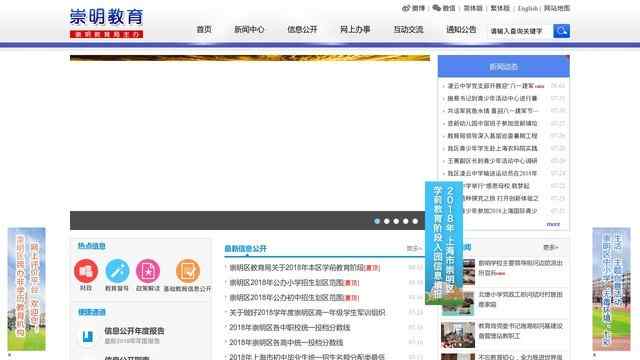This screenshot has width=640, height=360.
Task: Open 互动交流 navigation item
Action: coord(408,29)
